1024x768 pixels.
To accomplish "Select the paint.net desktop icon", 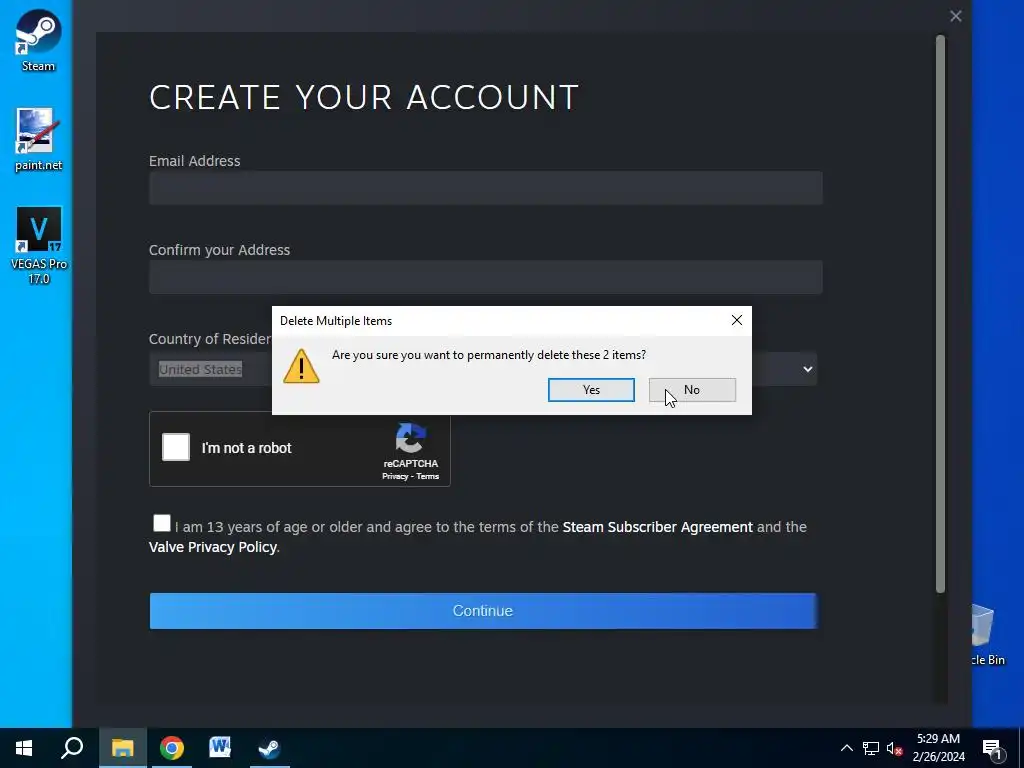I will 38,139.
